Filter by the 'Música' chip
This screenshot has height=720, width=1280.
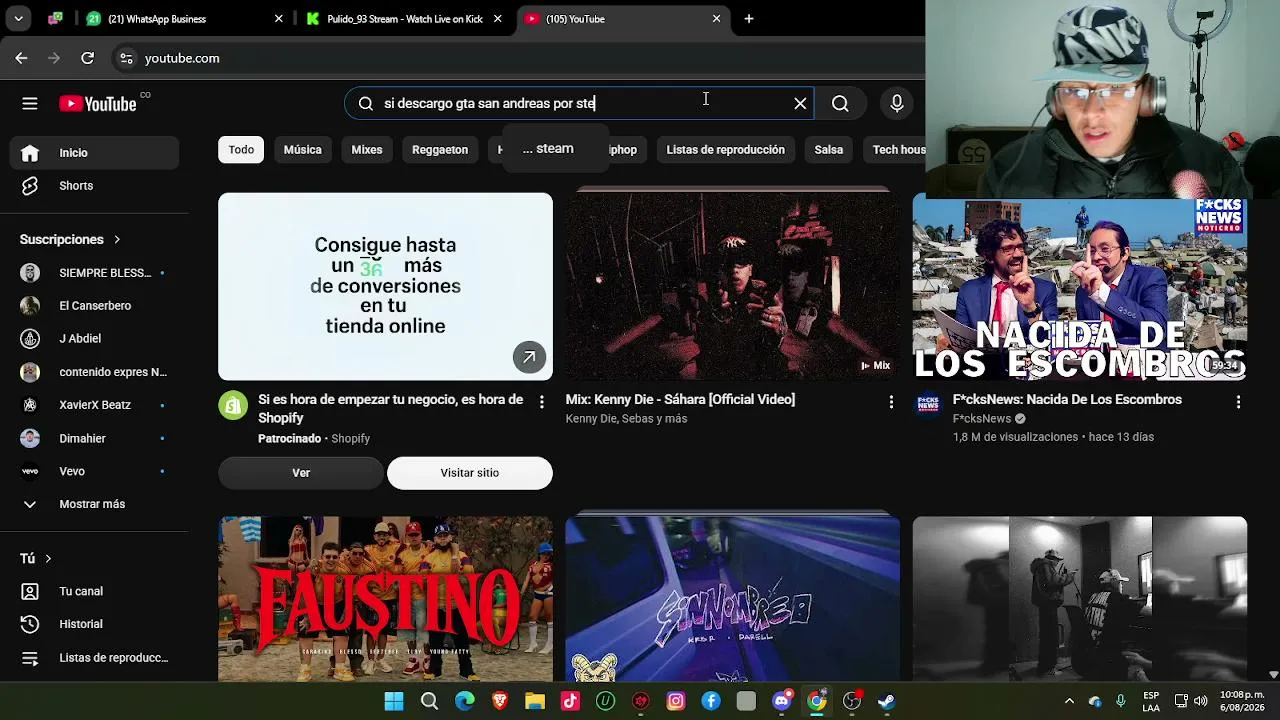click(x=302, y=149)
